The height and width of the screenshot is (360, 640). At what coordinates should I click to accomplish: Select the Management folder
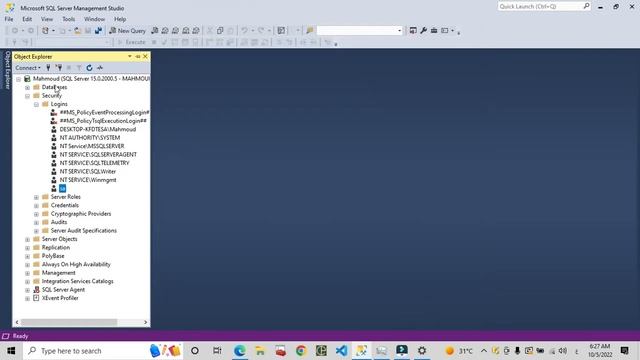pyautogui.click(x=58, y=273)
